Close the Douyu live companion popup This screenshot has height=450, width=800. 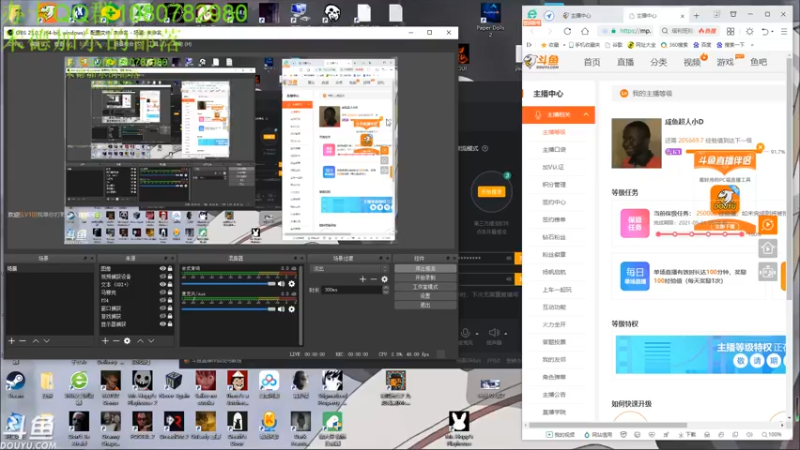[760, 147]
